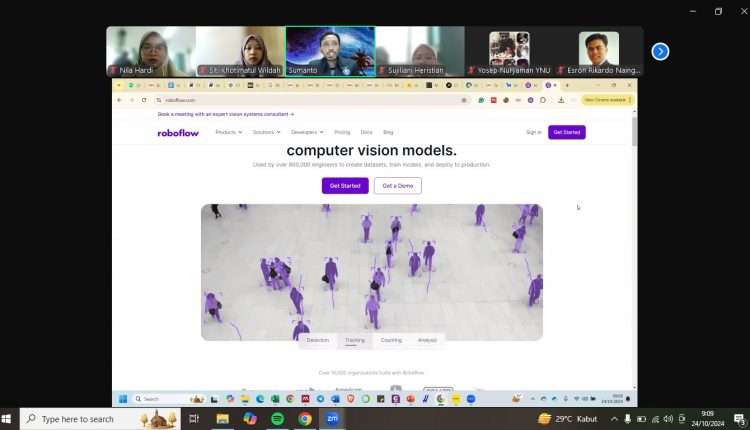
Task: Click the pedestrian tracking demo video
Action: tap(372, 272)
